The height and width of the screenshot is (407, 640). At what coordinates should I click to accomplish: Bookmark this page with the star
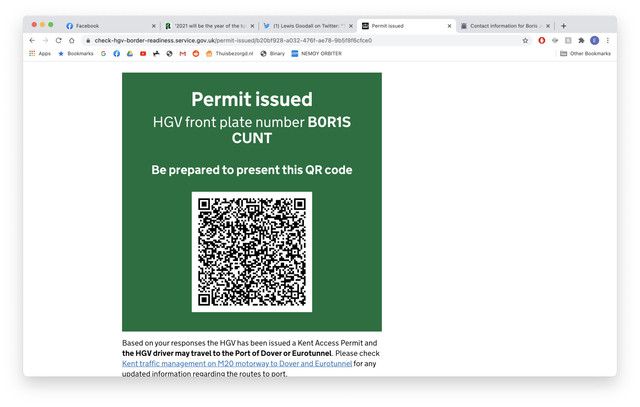point(525,40)
